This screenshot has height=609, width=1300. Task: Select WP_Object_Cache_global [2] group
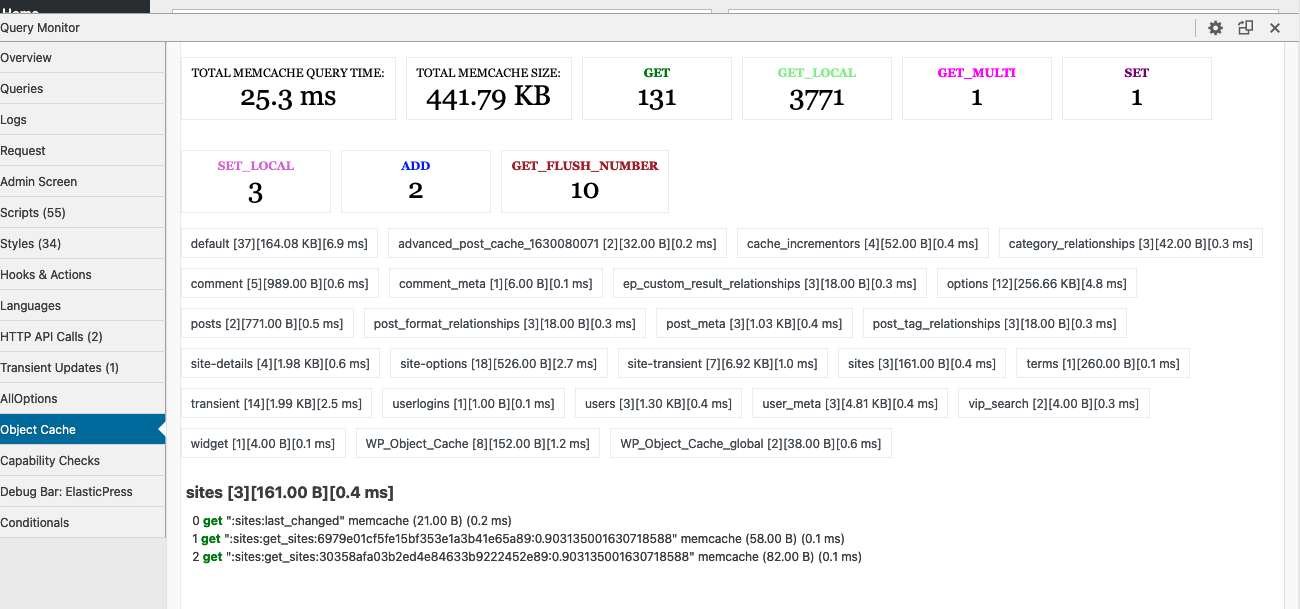tap(751, 443)
